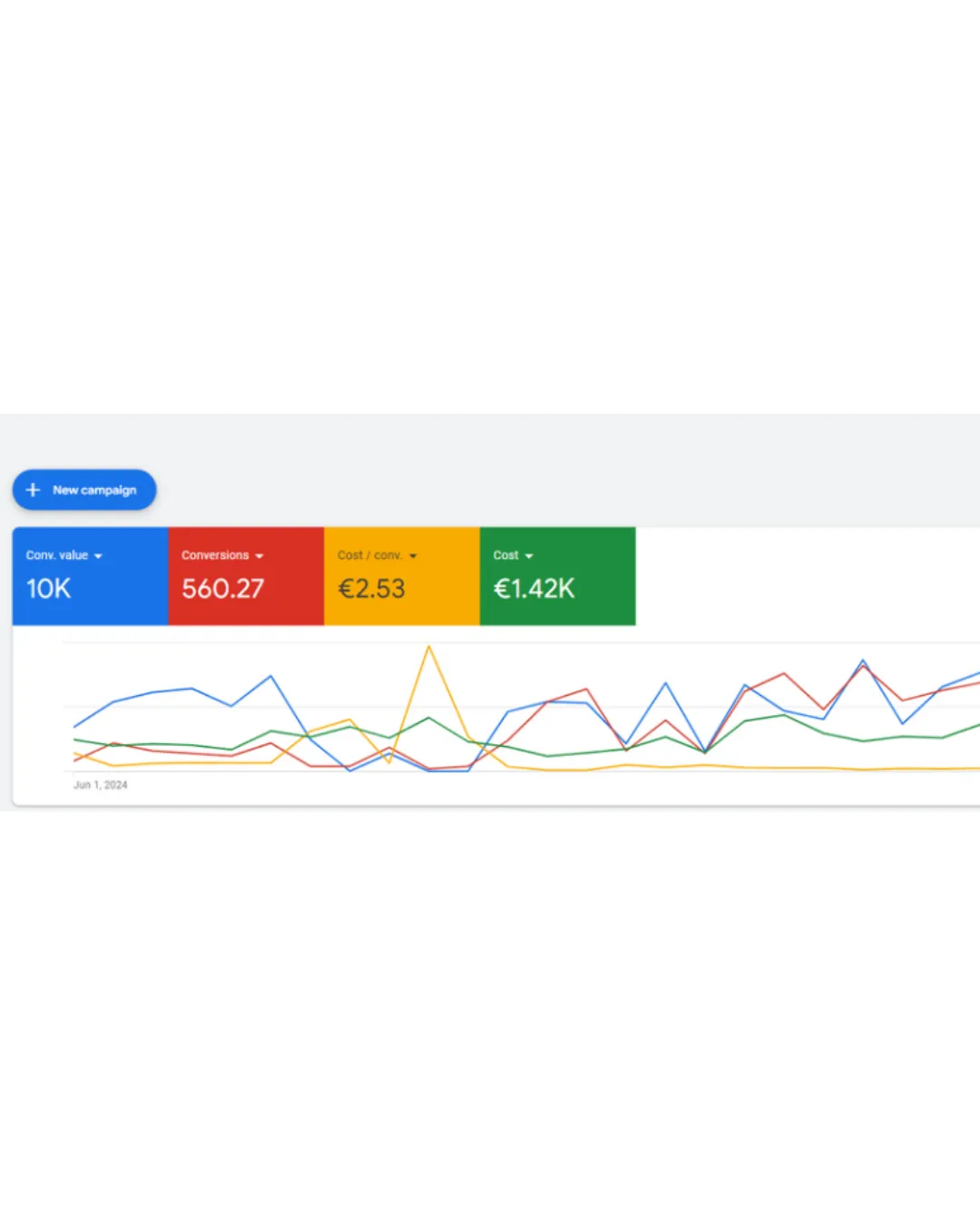
Task: Click the €2.53 value on yellow card
Action: 372,589
